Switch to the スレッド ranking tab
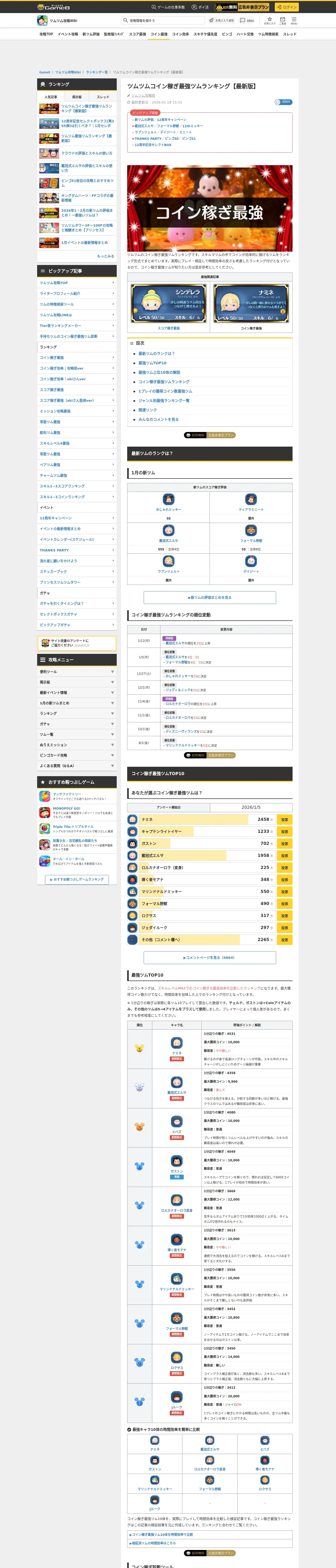The image size is (336, 1568). [x=103, y=97]
